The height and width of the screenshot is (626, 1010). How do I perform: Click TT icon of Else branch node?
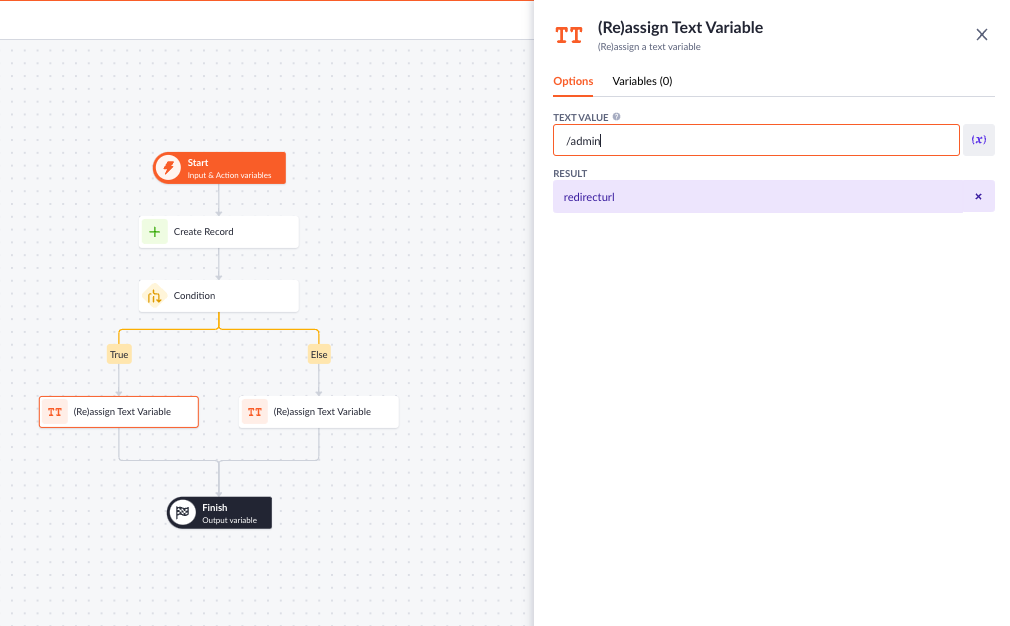(x=255, y=412)
